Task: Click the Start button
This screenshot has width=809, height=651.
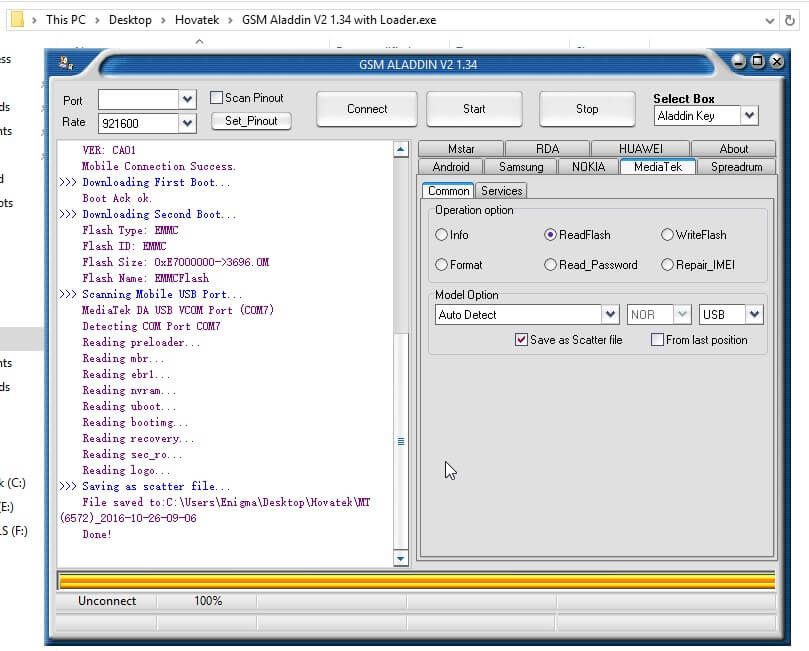Action: (x=474, y=109)
